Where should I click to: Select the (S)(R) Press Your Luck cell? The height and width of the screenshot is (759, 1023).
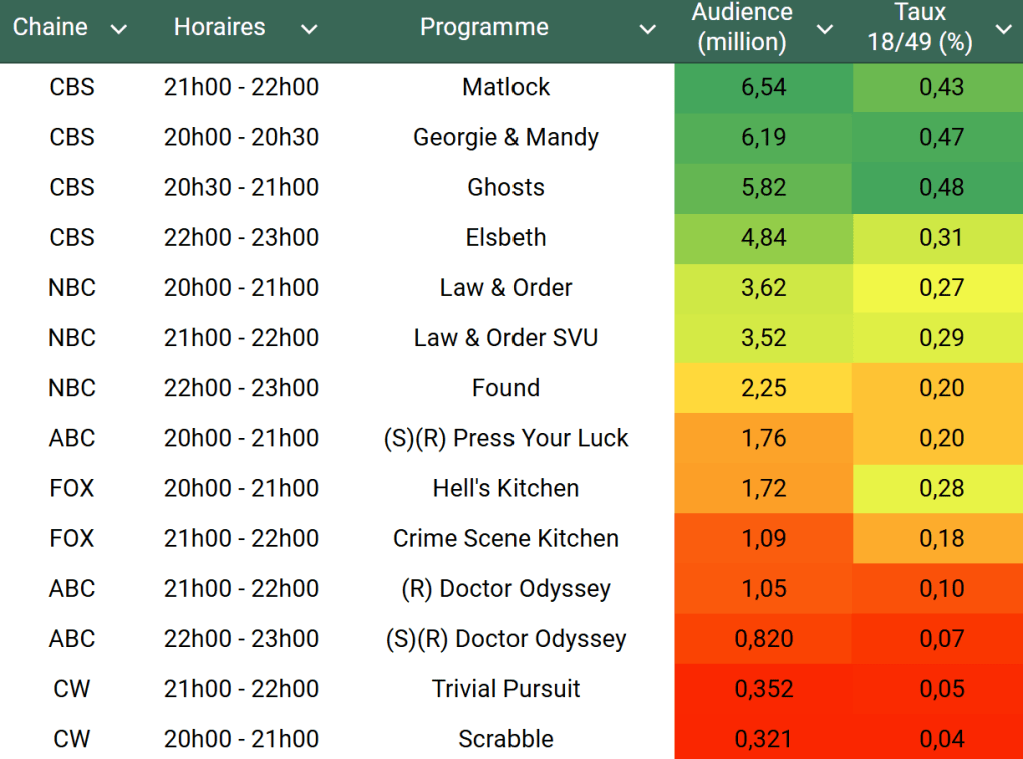[x=506, y=438]
